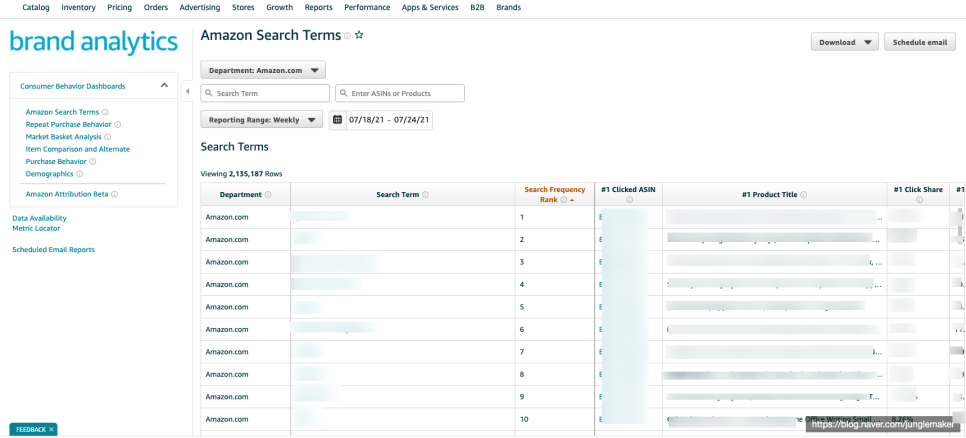
Task: Click info icon in Search Frequency Rank header
Action: pyautogui.click(x=564, y=200)
